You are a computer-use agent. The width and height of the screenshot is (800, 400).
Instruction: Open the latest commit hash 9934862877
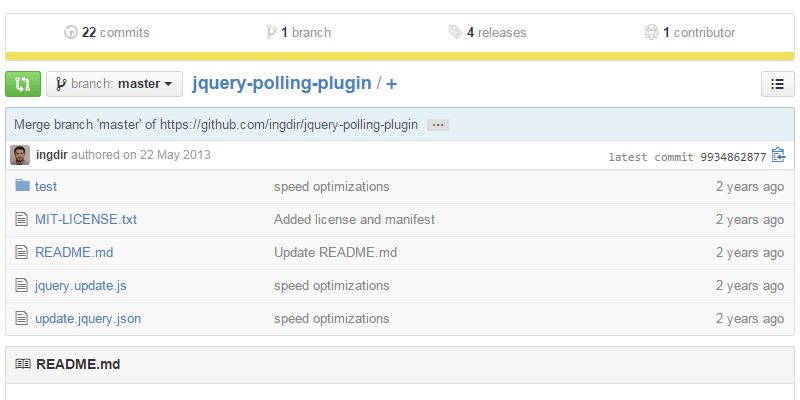[733, 157]
